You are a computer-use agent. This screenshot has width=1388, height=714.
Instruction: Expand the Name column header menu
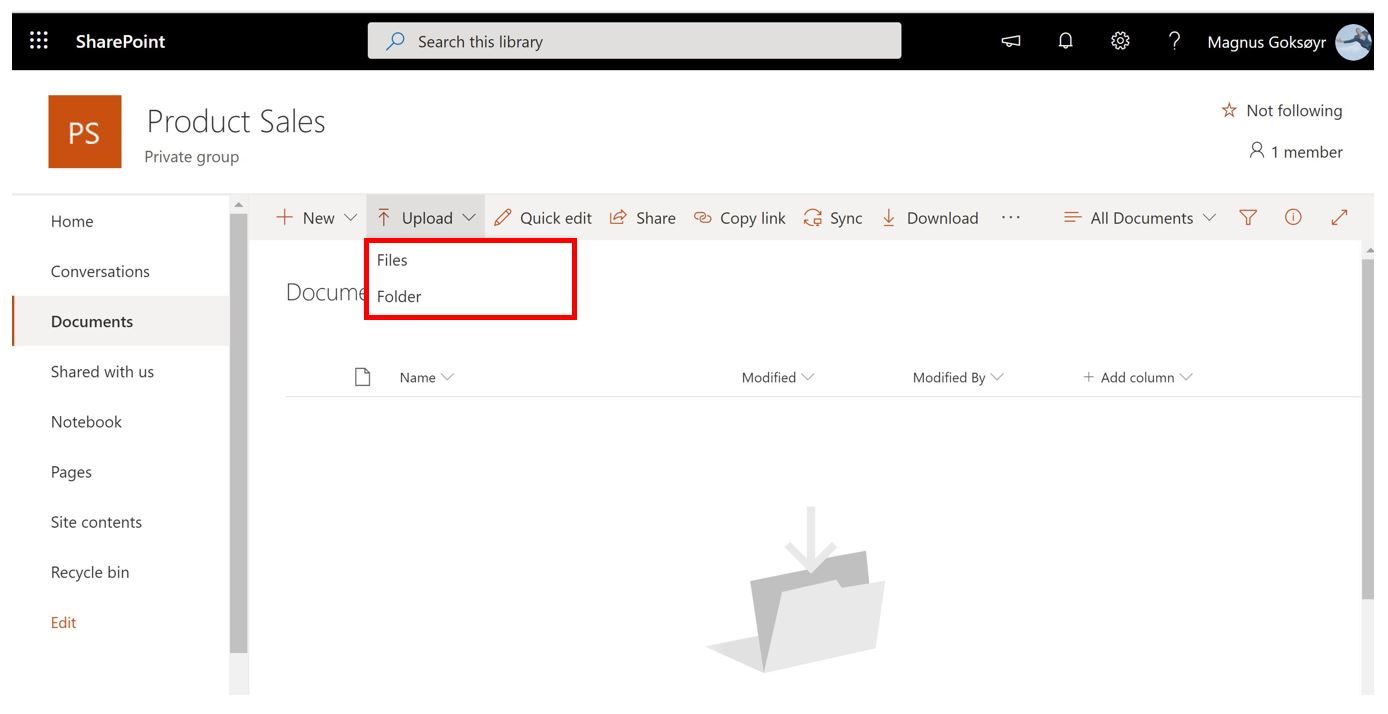427,378
